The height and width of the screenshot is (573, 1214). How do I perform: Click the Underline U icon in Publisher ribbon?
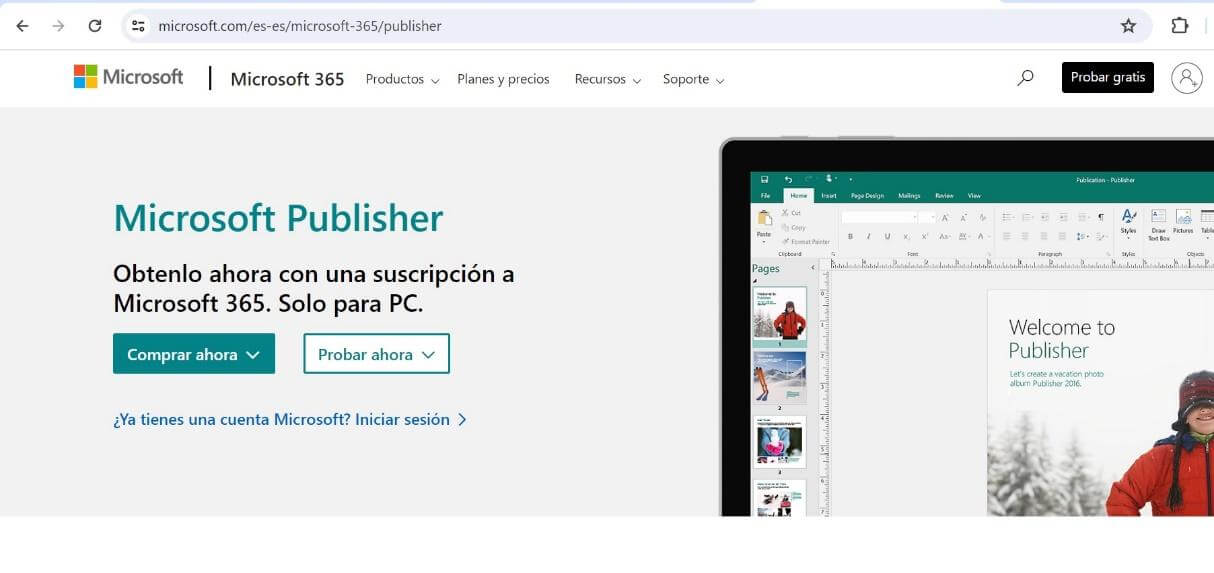(x=887, y=237)
